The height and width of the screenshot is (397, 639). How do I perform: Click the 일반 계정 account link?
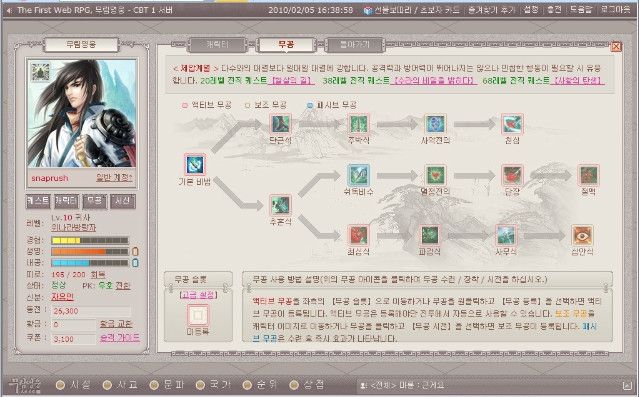tap(114, 178)
